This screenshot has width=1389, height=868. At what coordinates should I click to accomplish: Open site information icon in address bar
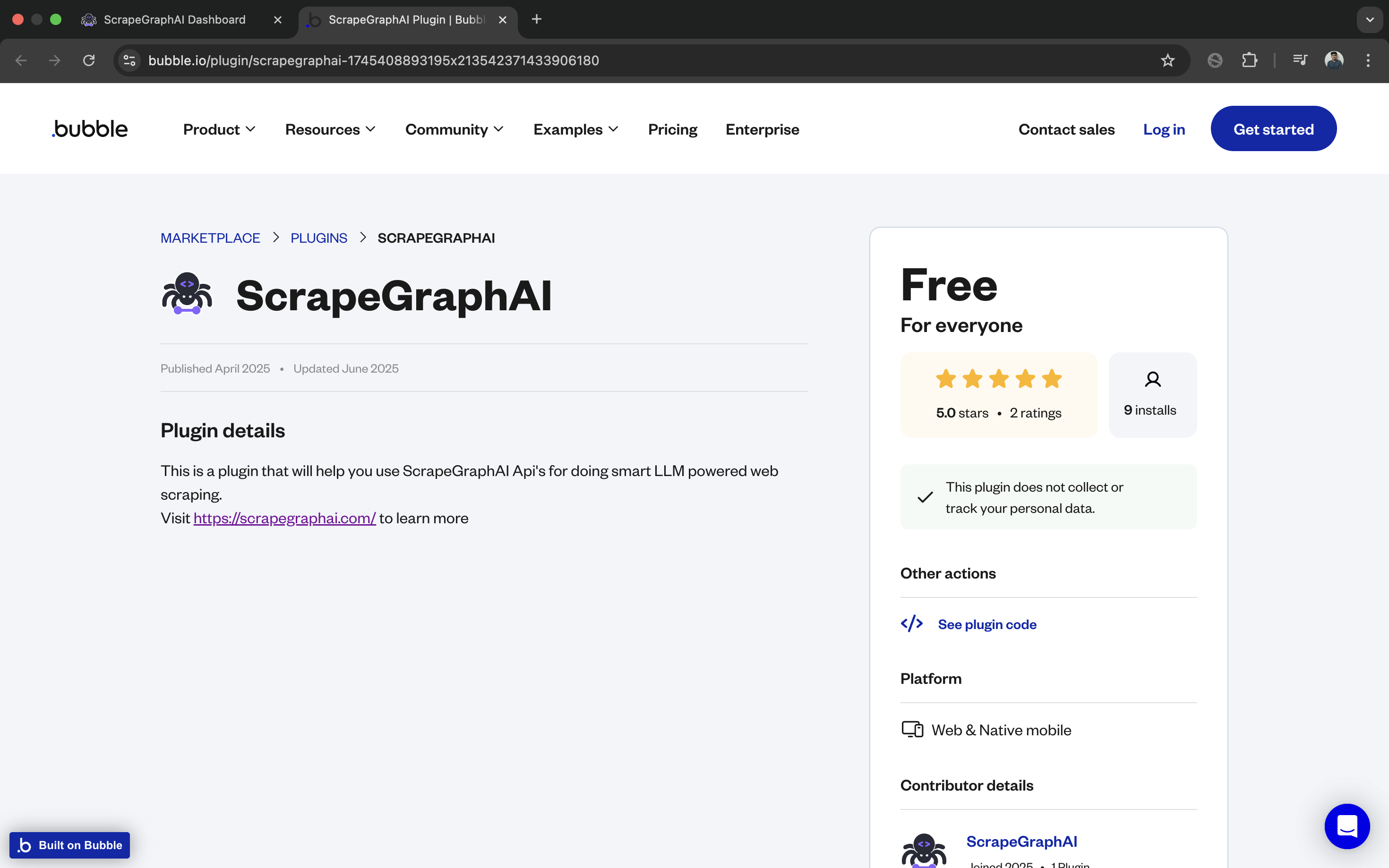coord(130,60)
